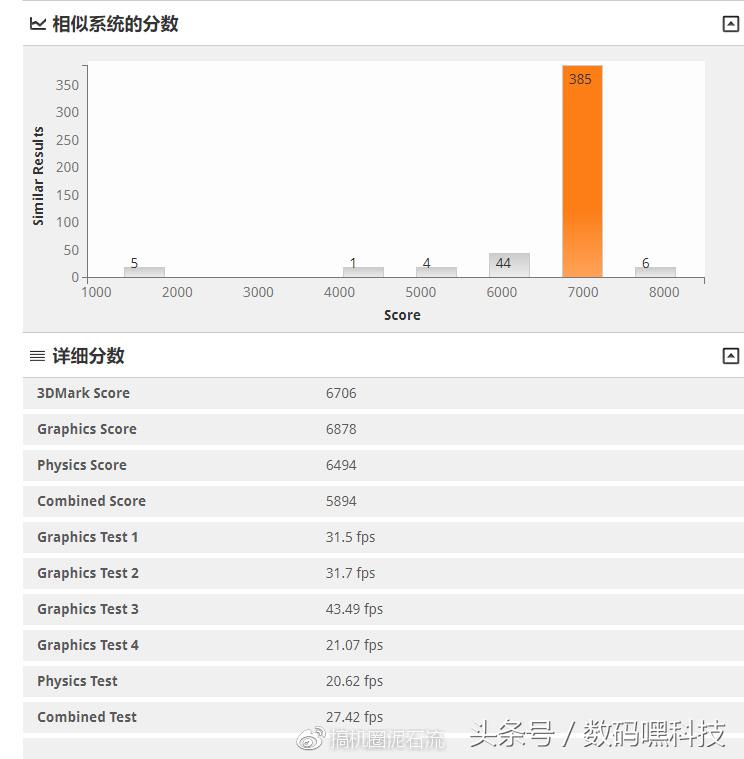Click the Combined Test label
The height and width of the screenshot is (759, 744).
87,717
